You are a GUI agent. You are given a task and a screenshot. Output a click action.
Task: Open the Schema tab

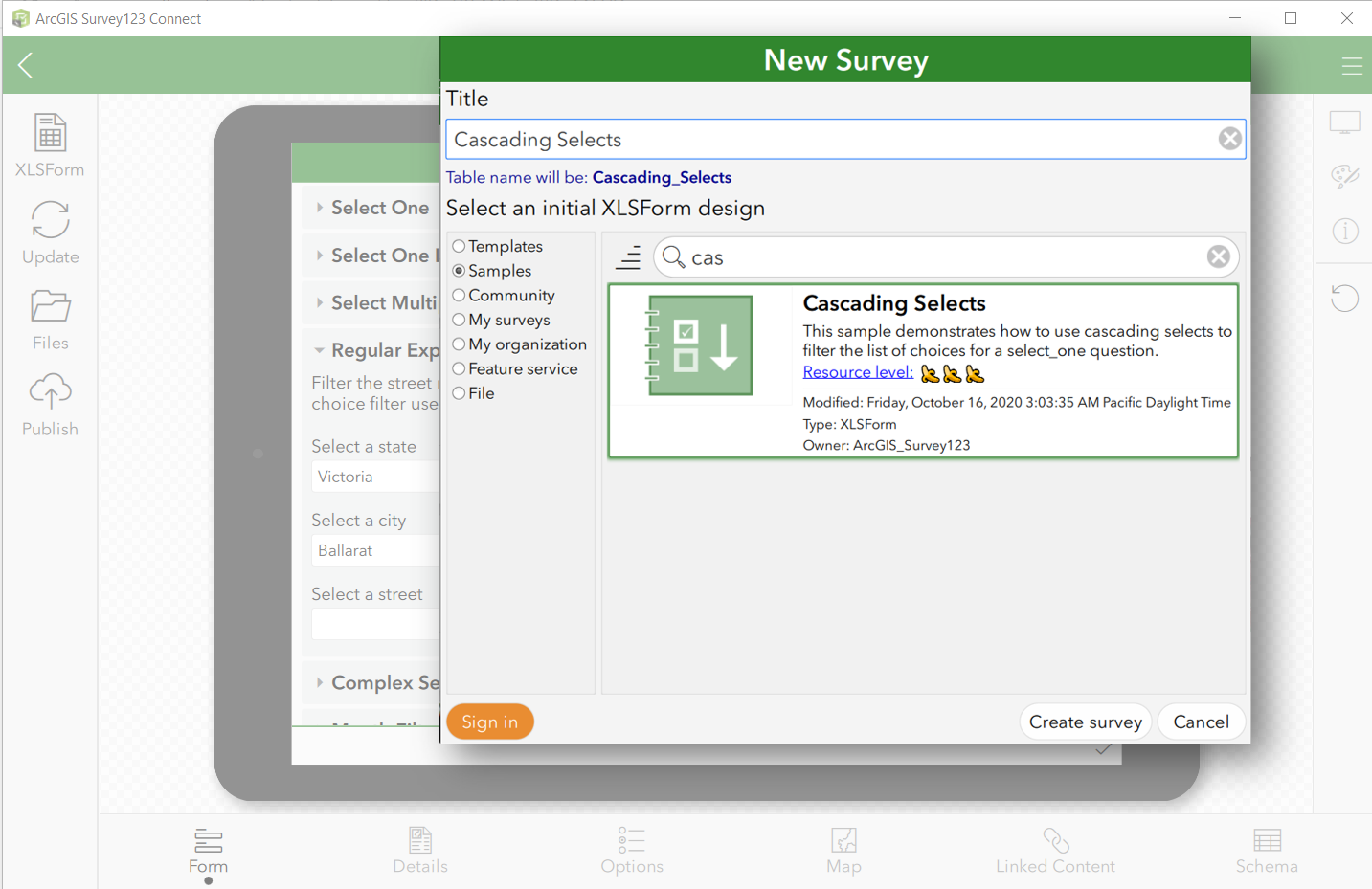(x=1267, y=852)
